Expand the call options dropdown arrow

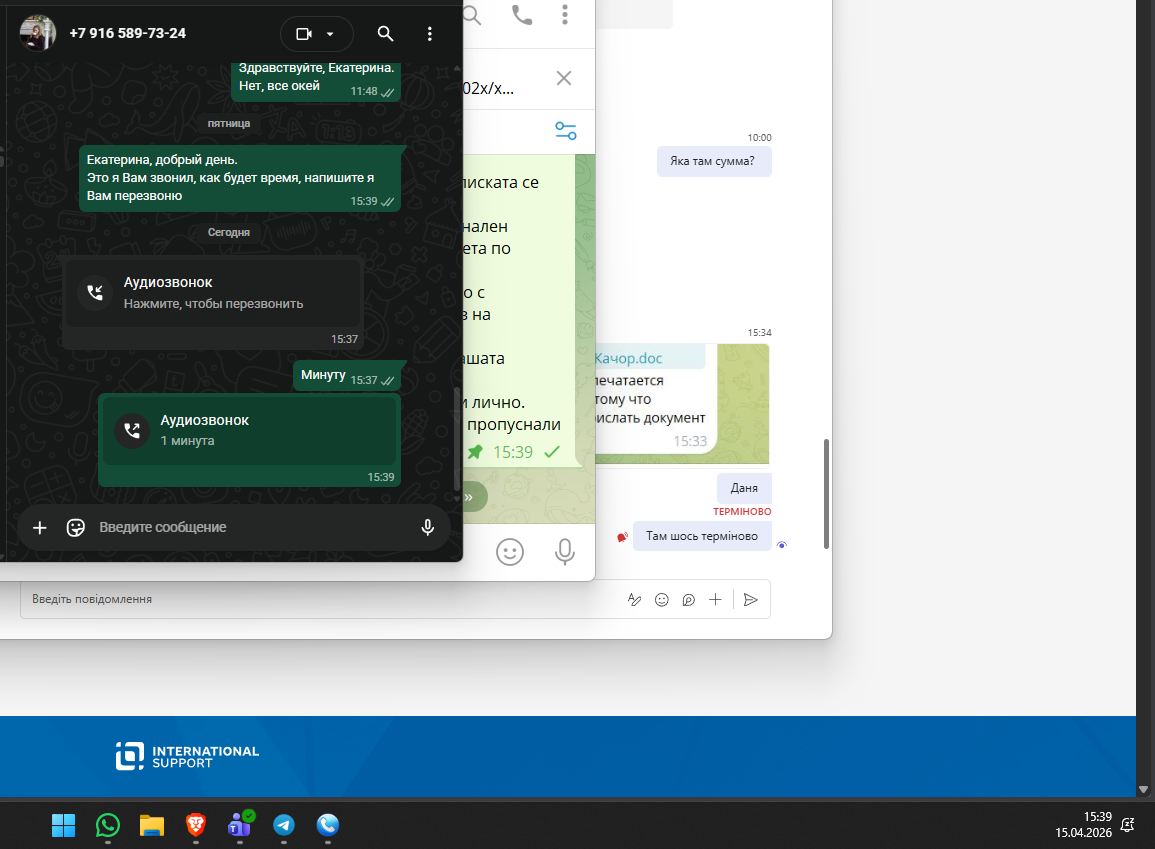[330, 34]
